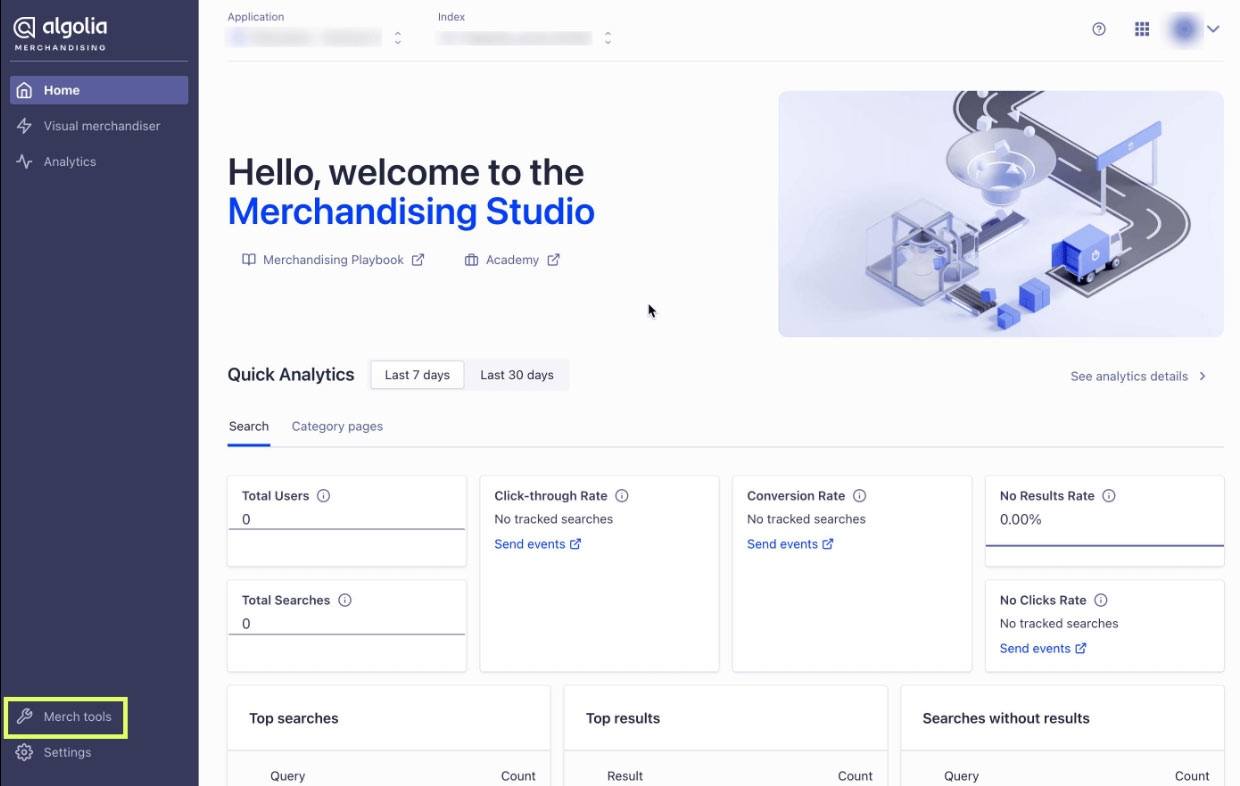Click external link icon beside Merchandising Playbook

tap(418, 260)
